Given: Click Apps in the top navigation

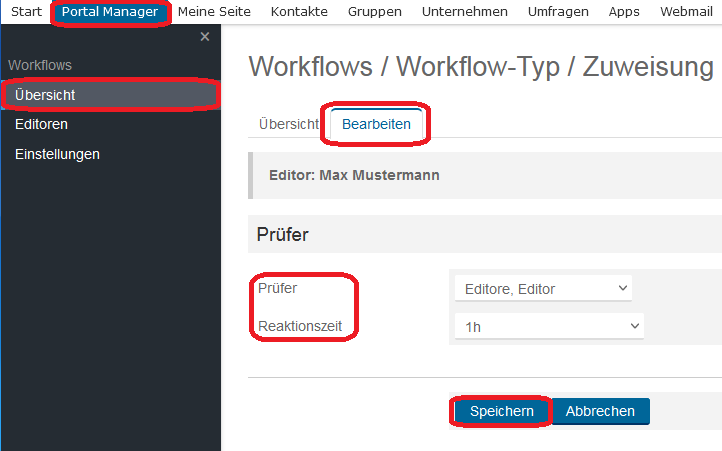Looking at the screenshot, I should [624, 12].
